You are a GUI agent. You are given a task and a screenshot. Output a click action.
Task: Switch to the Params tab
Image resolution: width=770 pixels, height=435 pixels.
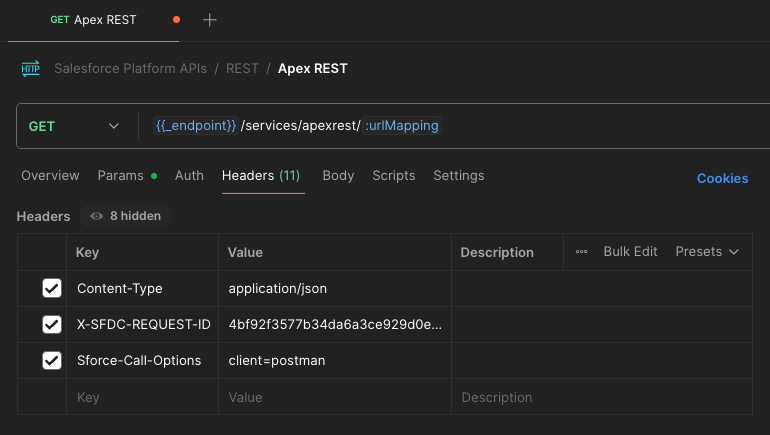127,176
